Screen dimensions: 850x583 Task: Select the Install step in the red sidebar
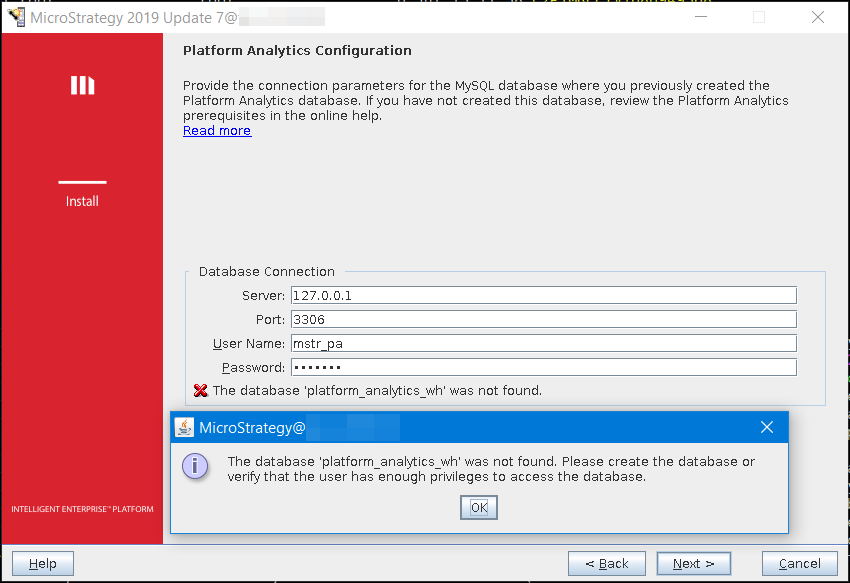tap(81, 200)
